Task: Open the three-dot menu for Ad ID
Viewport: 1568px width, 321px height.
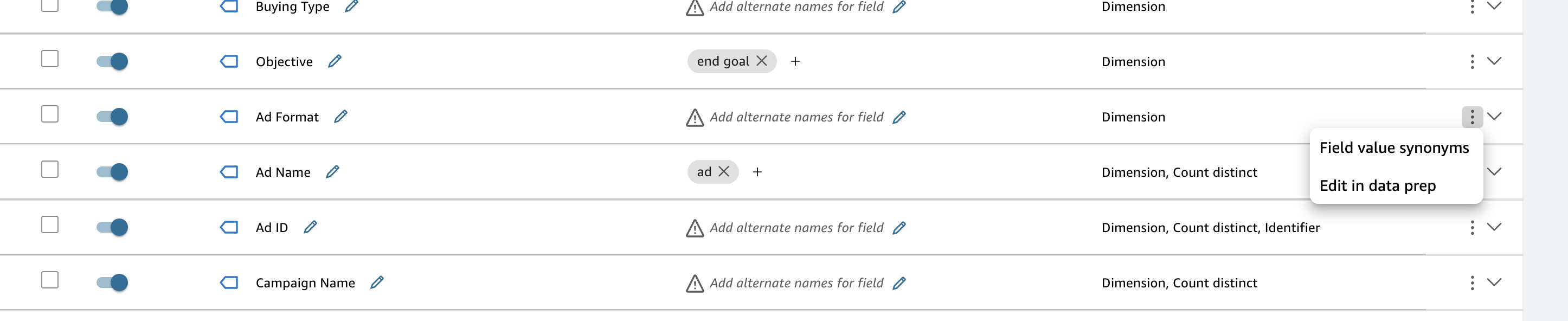Action: (1473, 227)
